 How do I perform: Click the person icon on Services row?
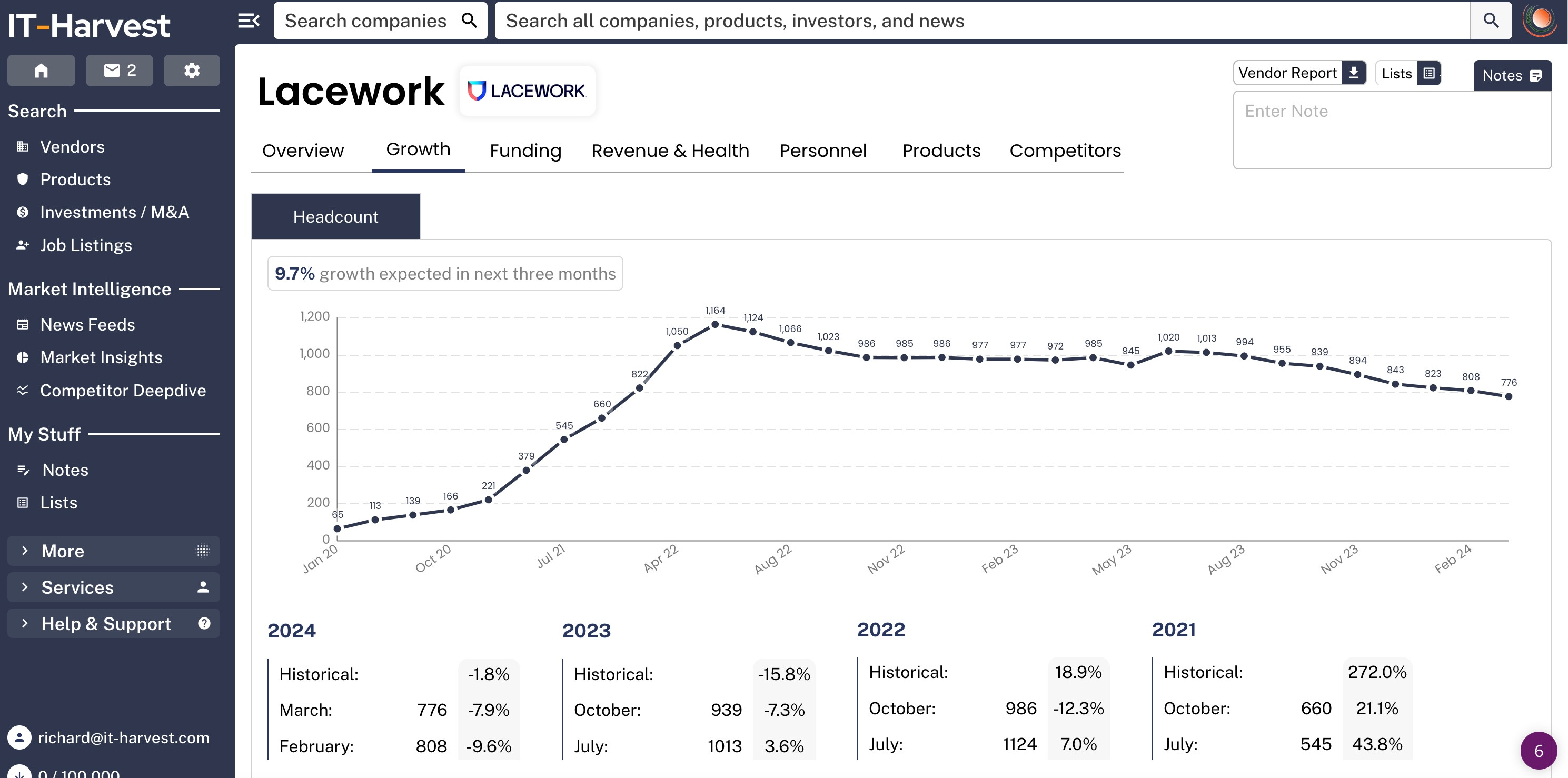203,587
